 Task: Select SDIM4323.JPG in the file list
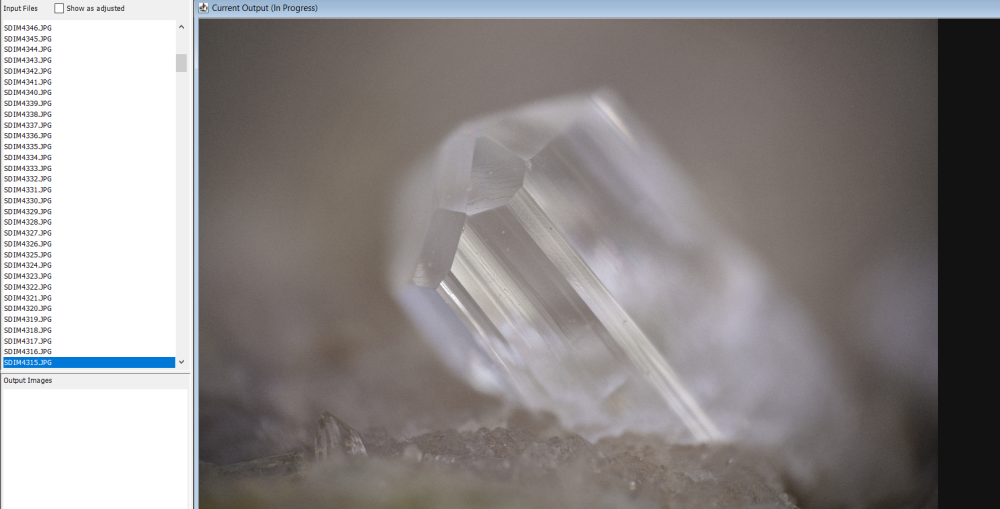point(28,276)
